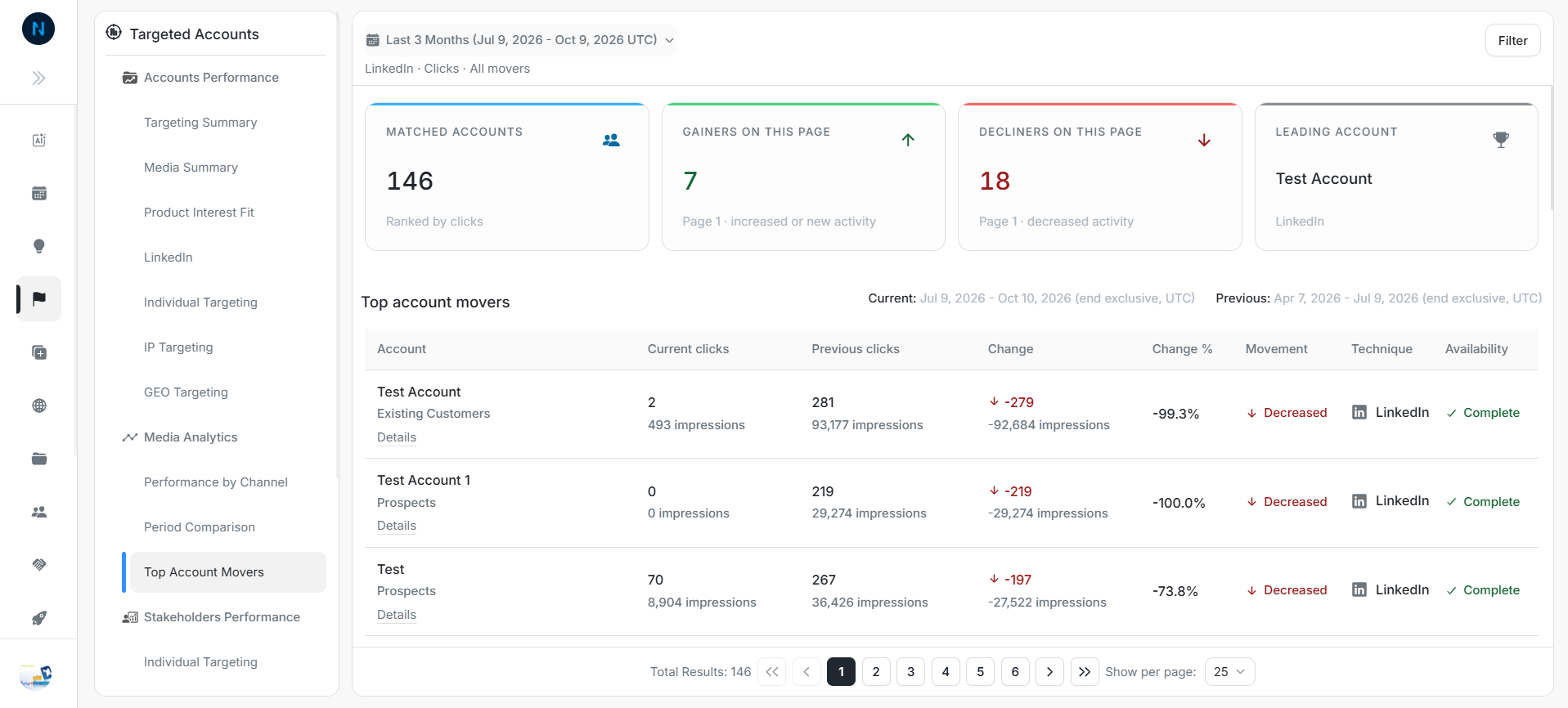Open the rocket icon in the left rail
This screenshot has width=1568, height=708.
38,618
